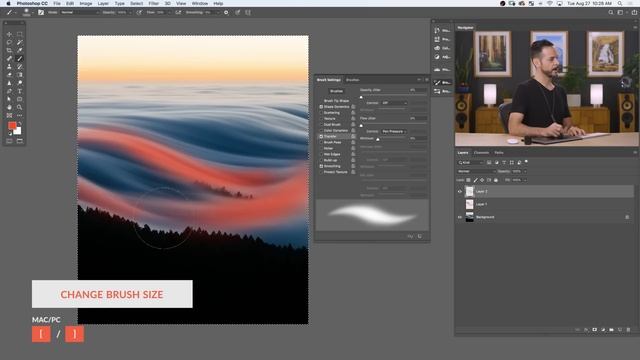Create new brush in Brush Settings
The image size is (640, 360).
coord(420,236)
